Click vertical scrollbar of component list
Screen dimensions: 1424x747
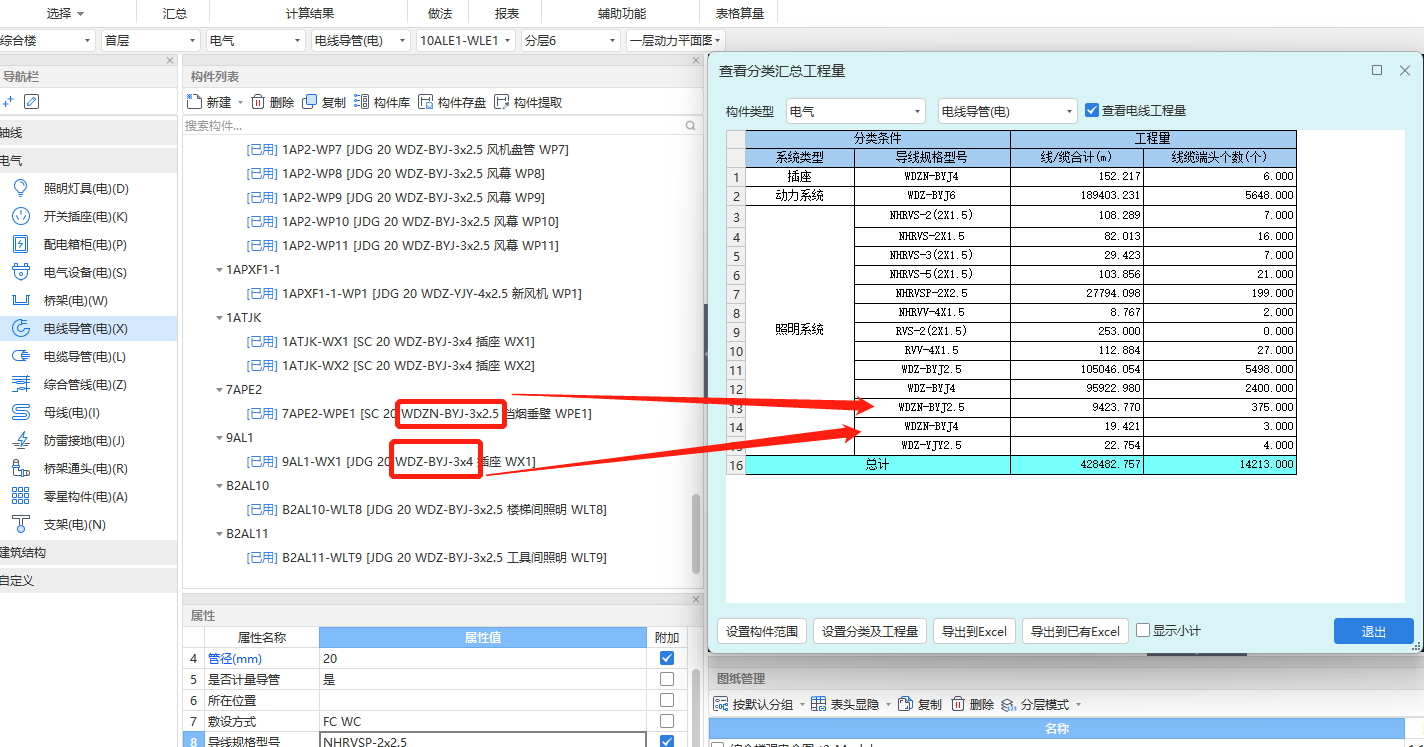tap(697, 533)
